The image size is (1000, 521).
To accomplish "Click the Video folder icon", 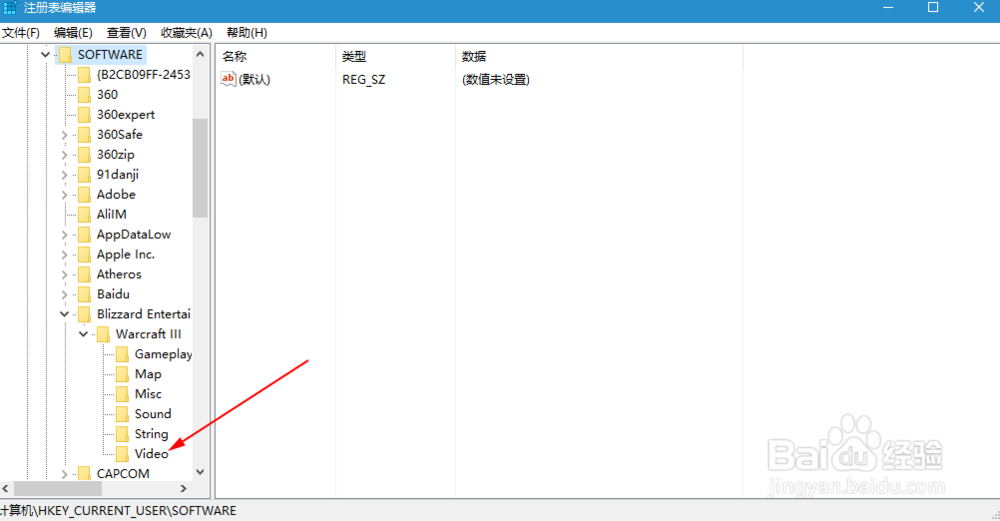I will (122, 454).
